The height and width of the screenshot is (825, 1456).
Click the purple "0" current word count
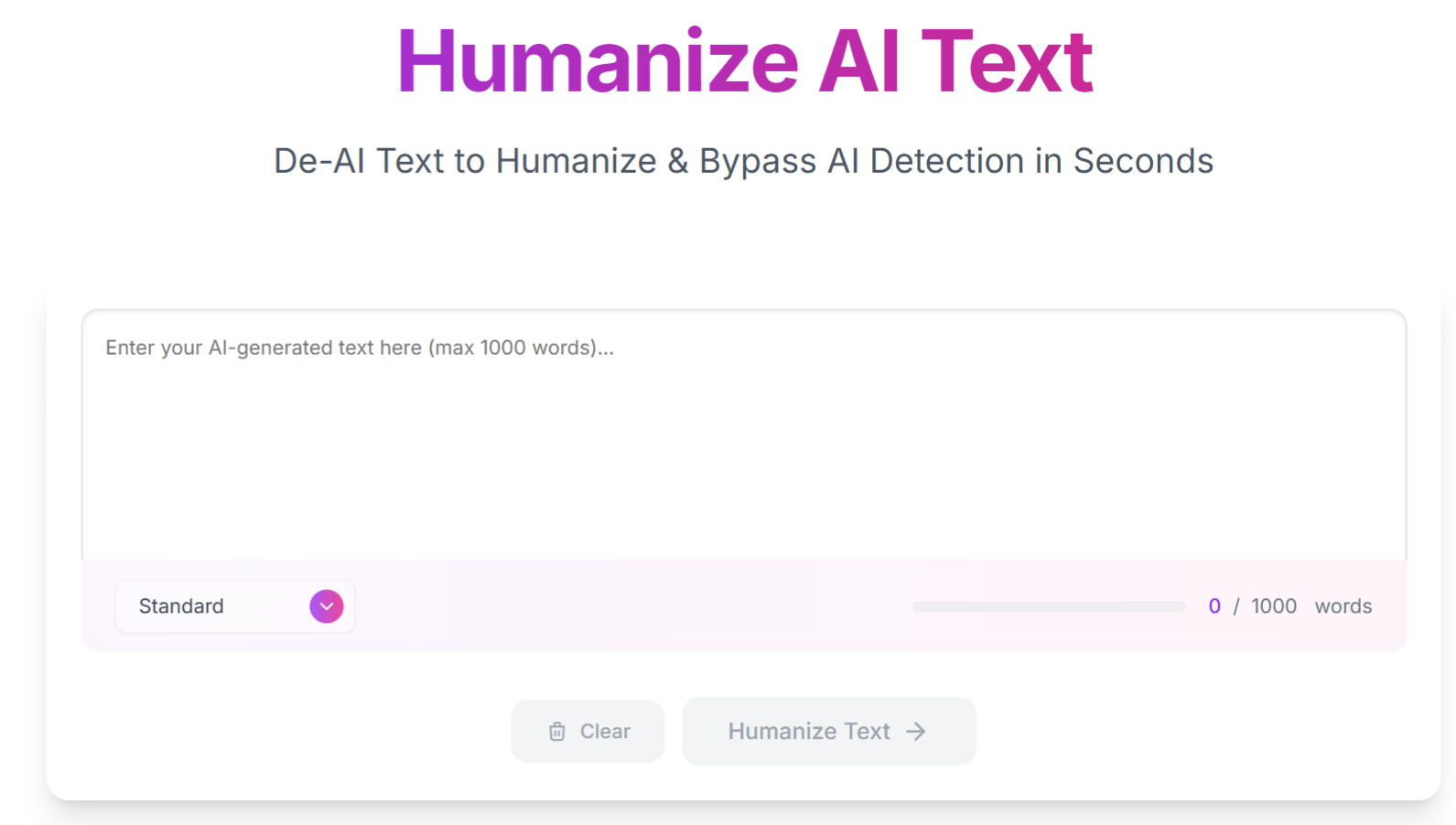(x=1214, y=606)
